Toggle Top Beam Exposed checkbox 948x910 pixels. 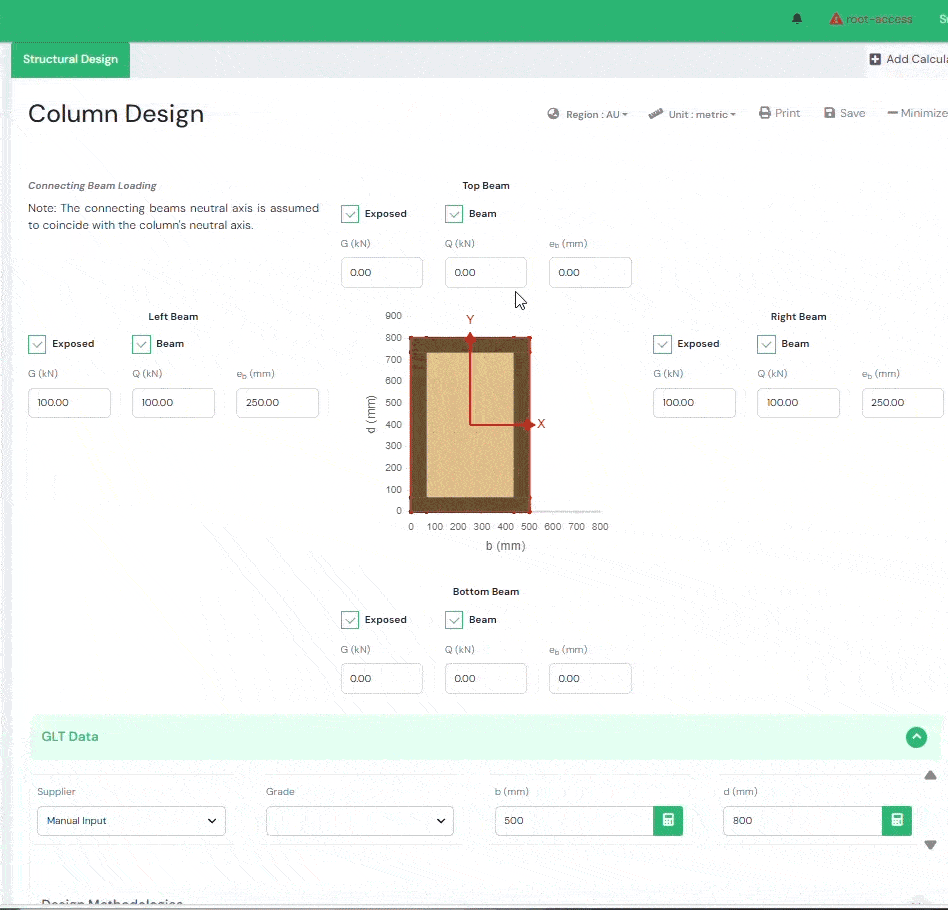point(350,214)
